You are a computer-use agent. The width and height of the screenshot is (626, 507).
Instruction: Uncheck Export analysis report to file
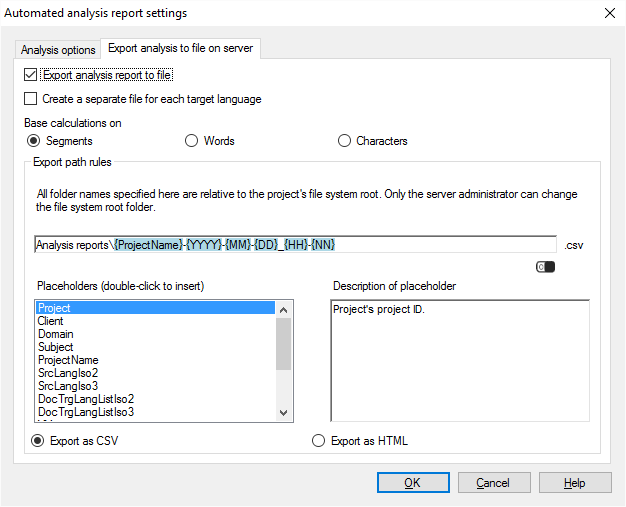31,75
